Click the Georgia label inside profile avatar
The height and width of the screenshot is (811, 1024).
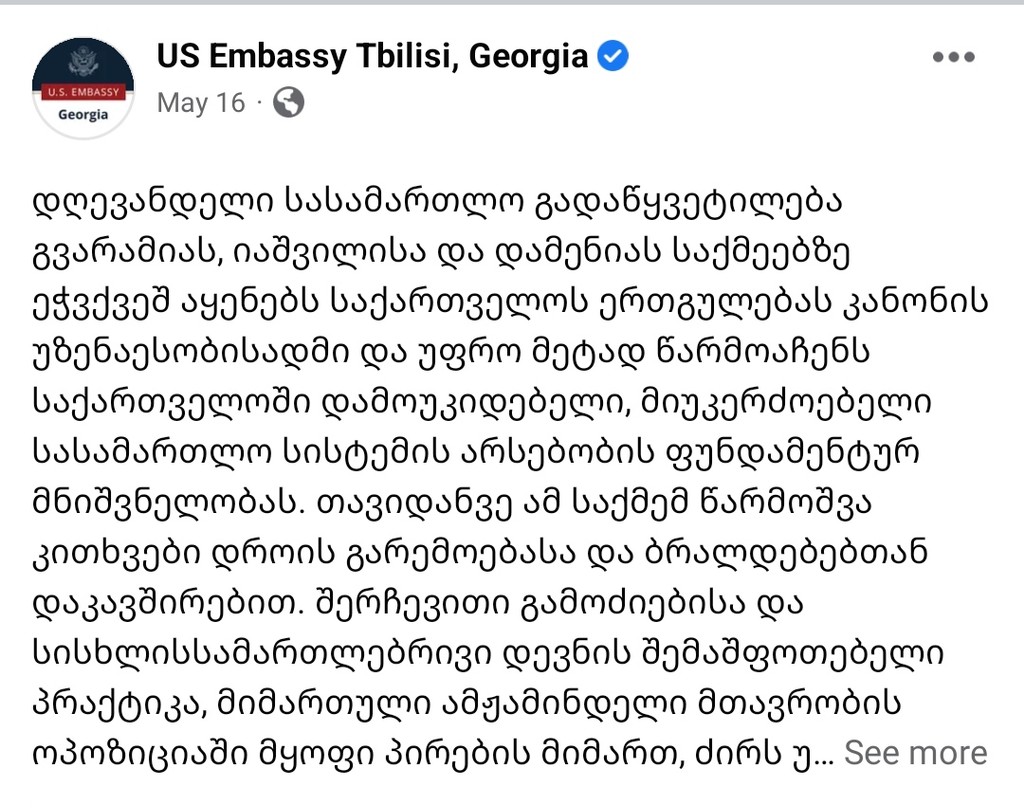pyautogui.click(x=83, y=115)
